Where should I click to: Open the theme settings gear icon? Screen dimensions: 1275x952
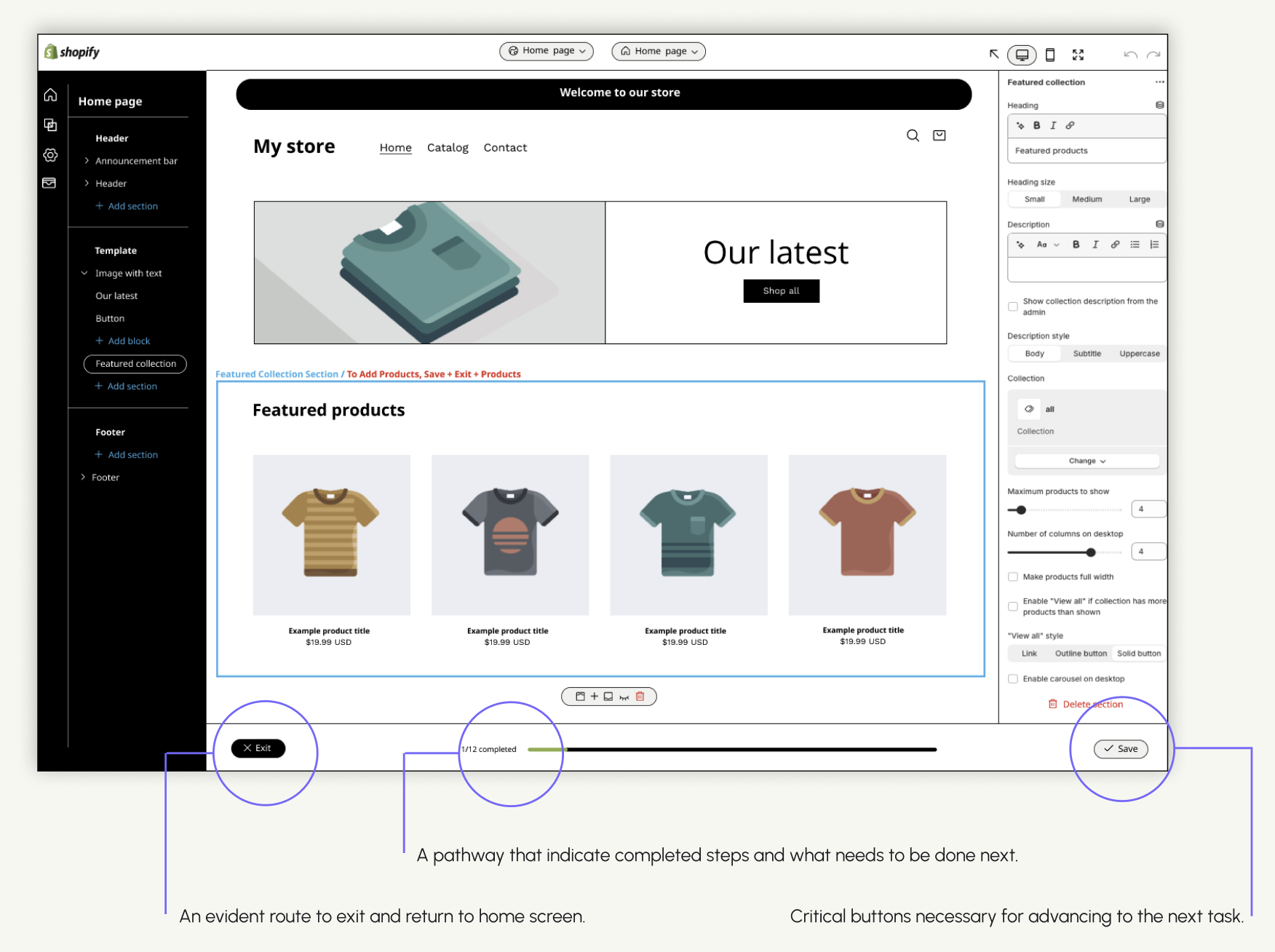50,155
